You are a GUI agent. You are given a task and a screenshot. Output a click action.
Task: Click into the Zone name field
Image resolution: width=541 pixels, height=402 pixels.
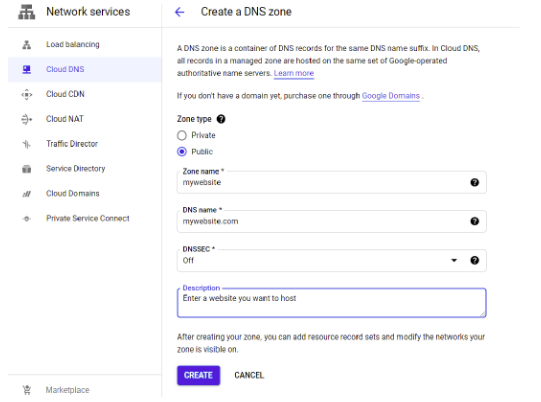tap(331, 183)
